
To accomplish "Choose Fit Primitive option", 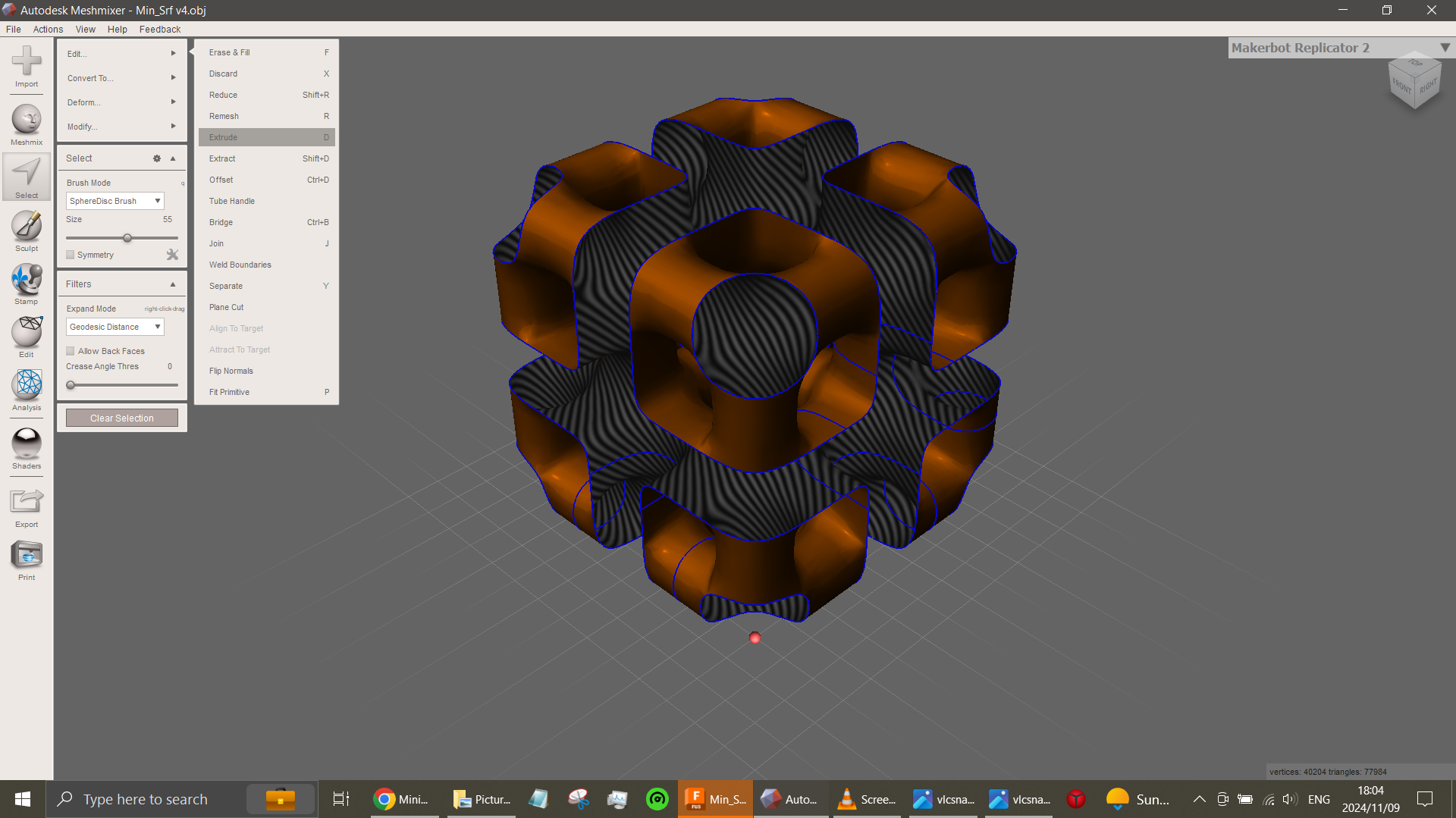I will pyautogui.click(x=267, y=392).
